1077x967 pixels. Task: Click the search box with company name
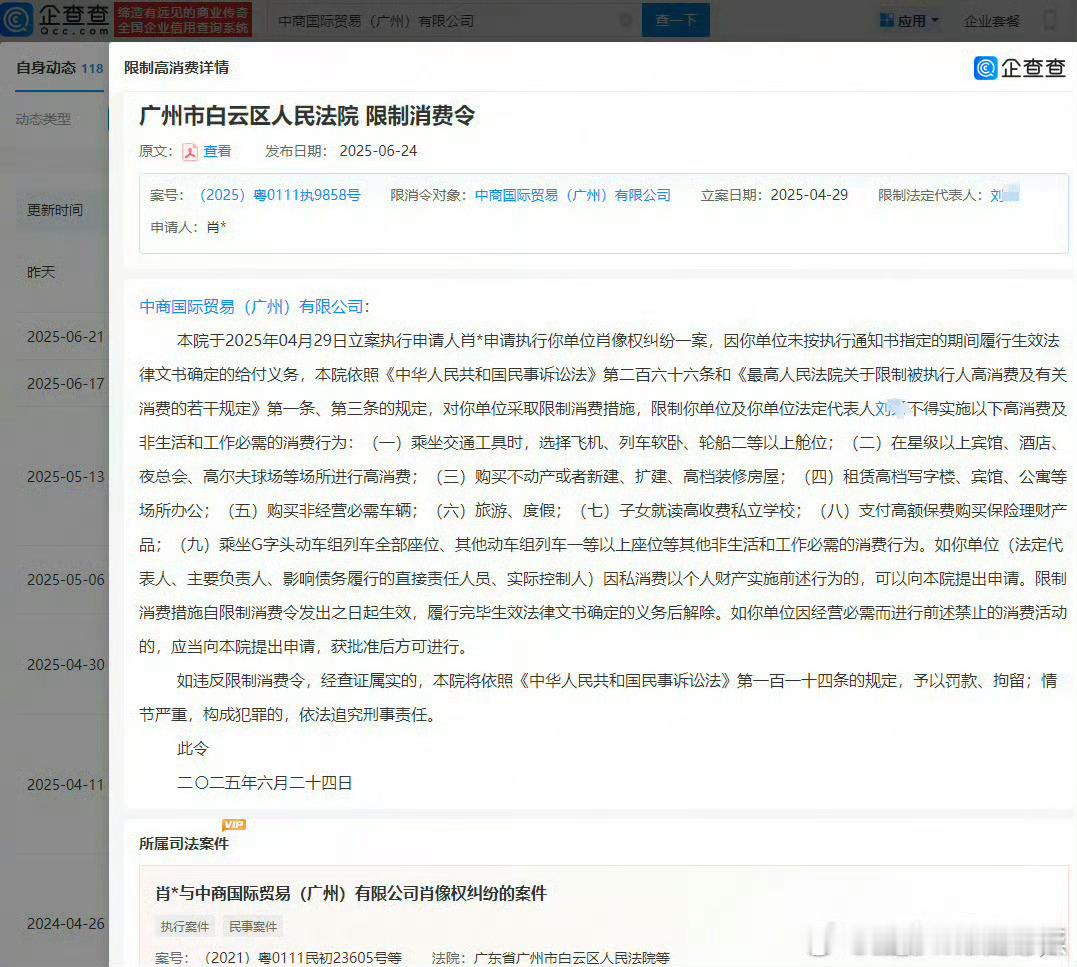coord(453,21)
